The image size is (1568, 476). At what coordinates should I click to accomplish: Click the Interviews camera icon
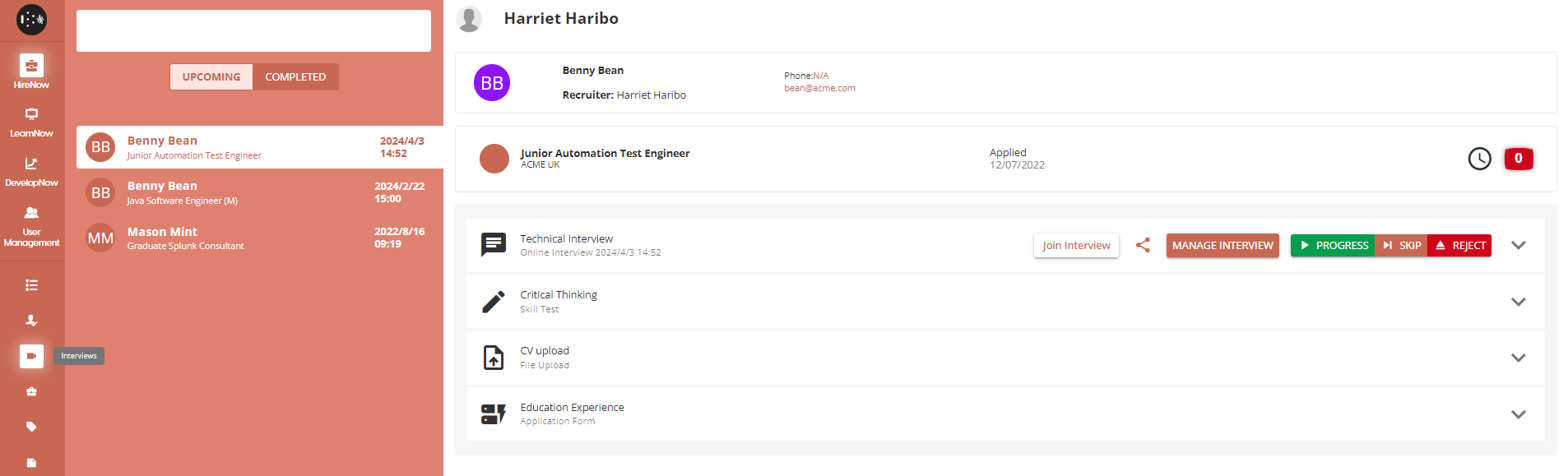coord(31,356)
